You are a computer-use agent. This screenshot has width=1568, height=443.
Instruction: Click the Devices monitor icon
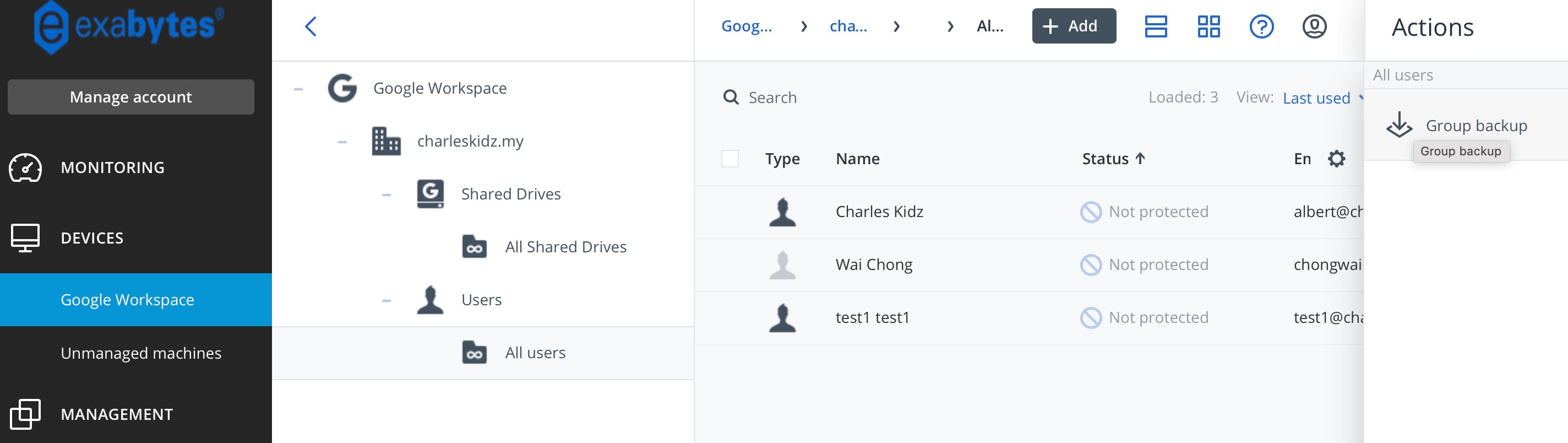(x=25, y=237)
